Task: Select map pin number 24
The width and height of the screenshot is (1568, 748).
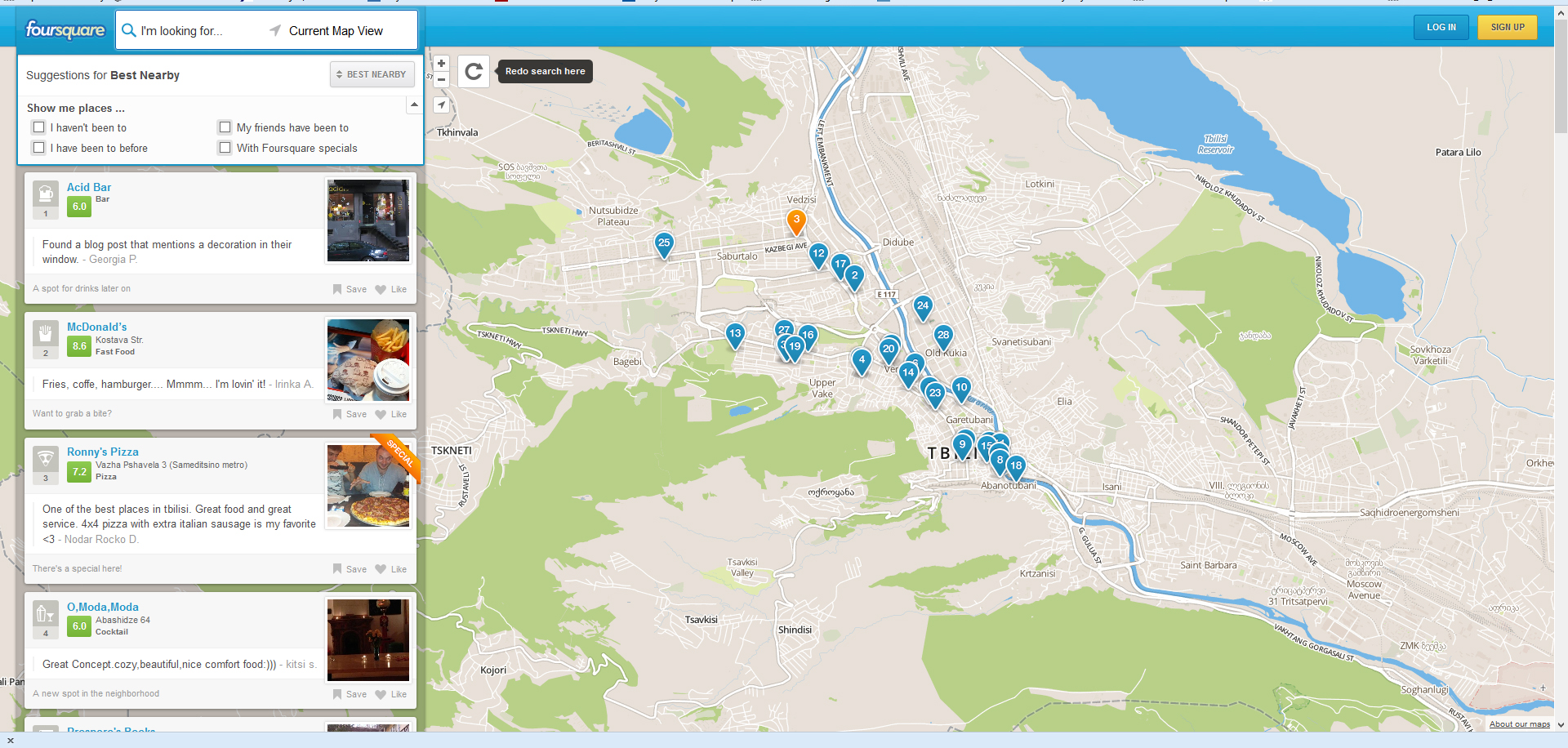Action: [923, 307]
